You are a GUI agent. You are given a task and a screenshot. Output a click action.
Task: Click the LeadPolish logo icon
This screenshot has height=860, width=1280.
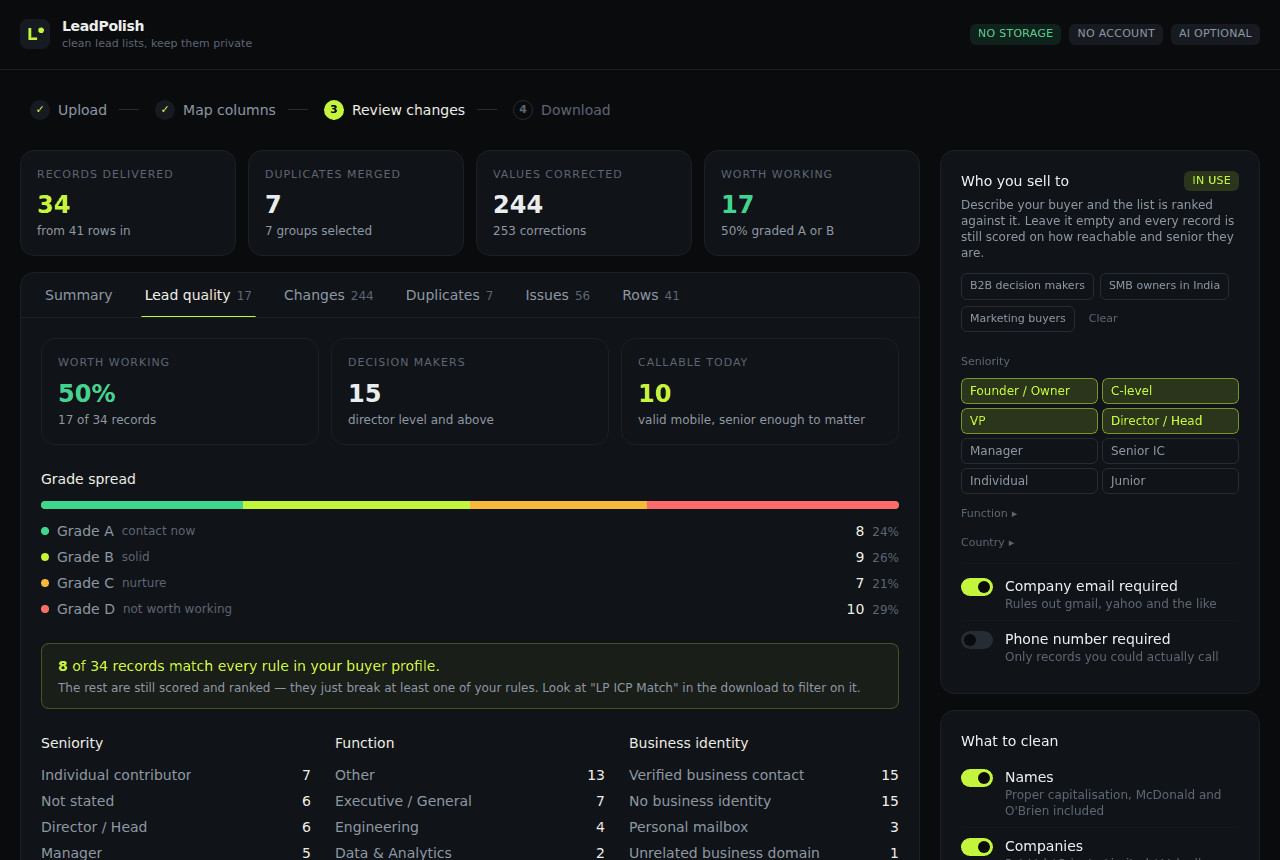pos(35,34)
